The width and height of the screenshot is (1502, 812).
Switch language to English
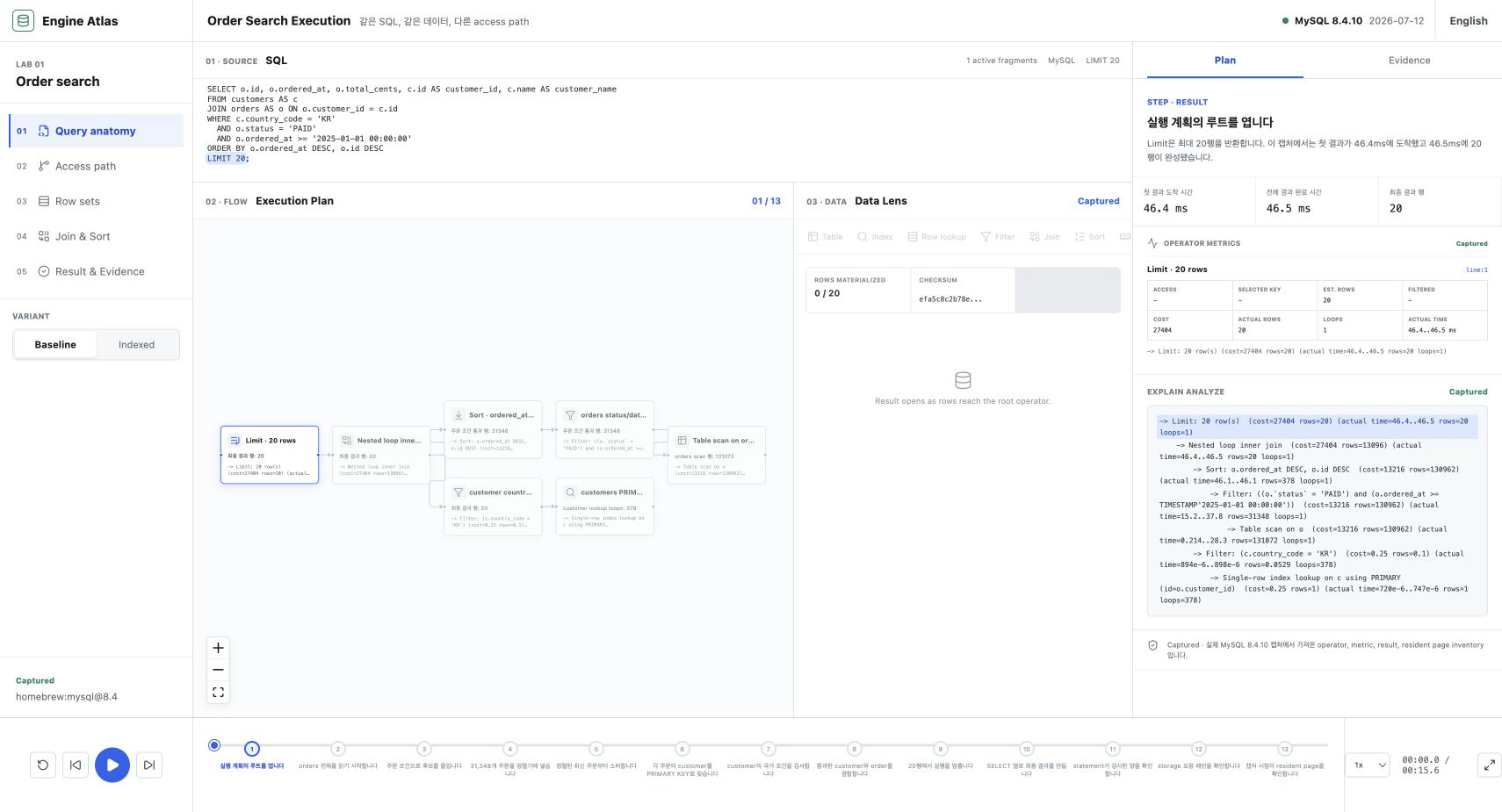1469,21
